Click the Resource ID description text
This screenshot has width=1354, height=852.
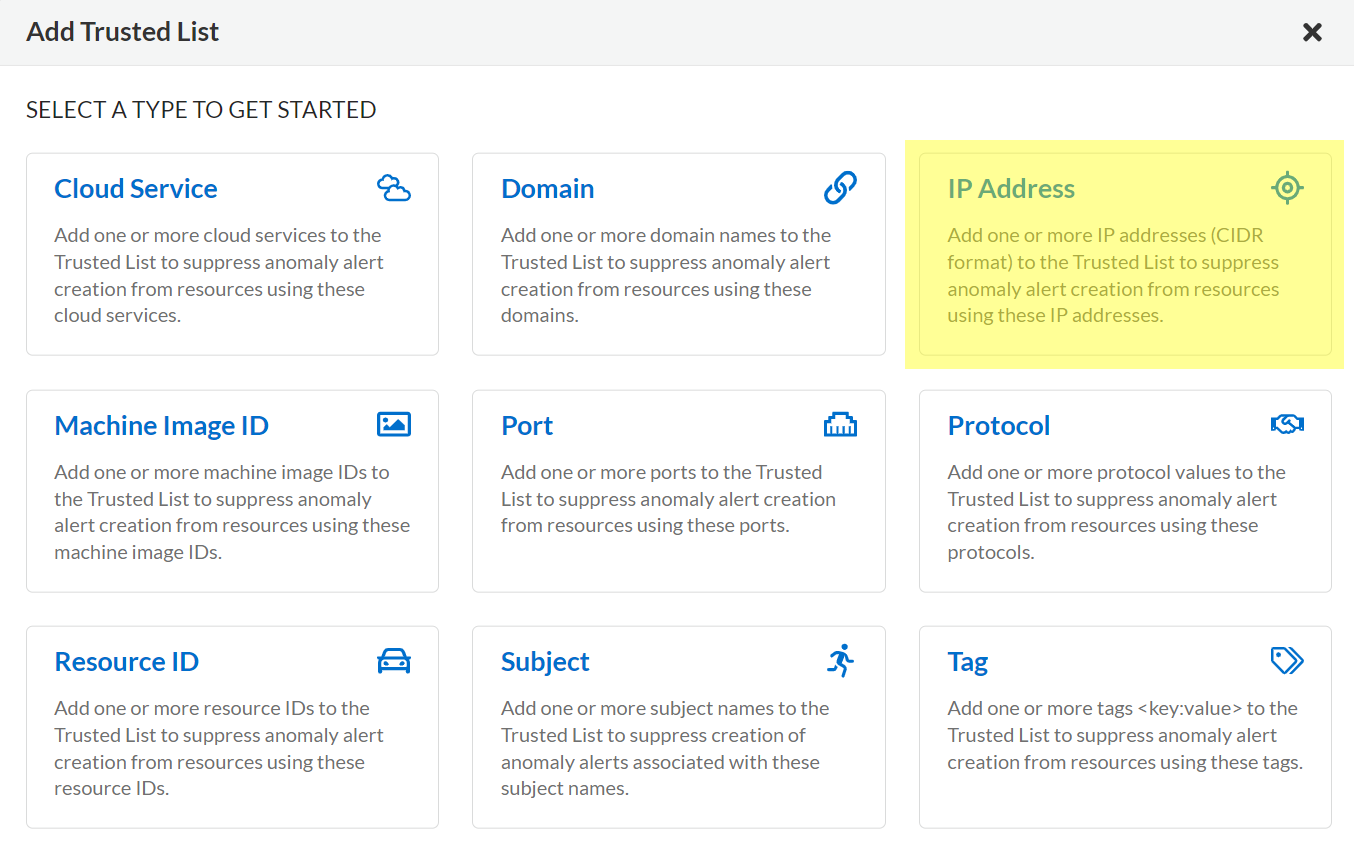219,748
